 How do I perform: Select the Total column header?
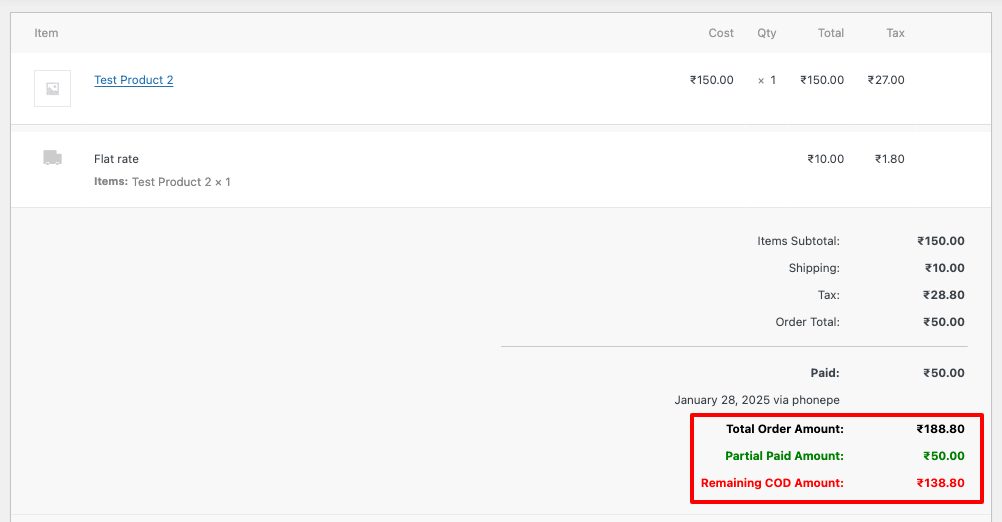click(831, 33)
